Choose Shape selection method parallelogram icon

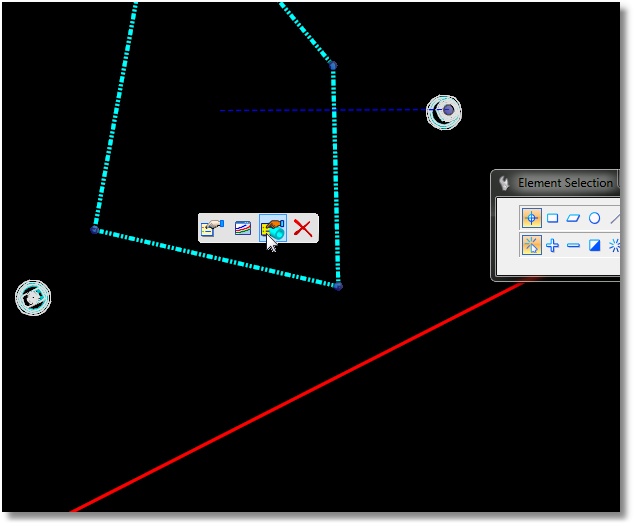click(x=573, y=218)
